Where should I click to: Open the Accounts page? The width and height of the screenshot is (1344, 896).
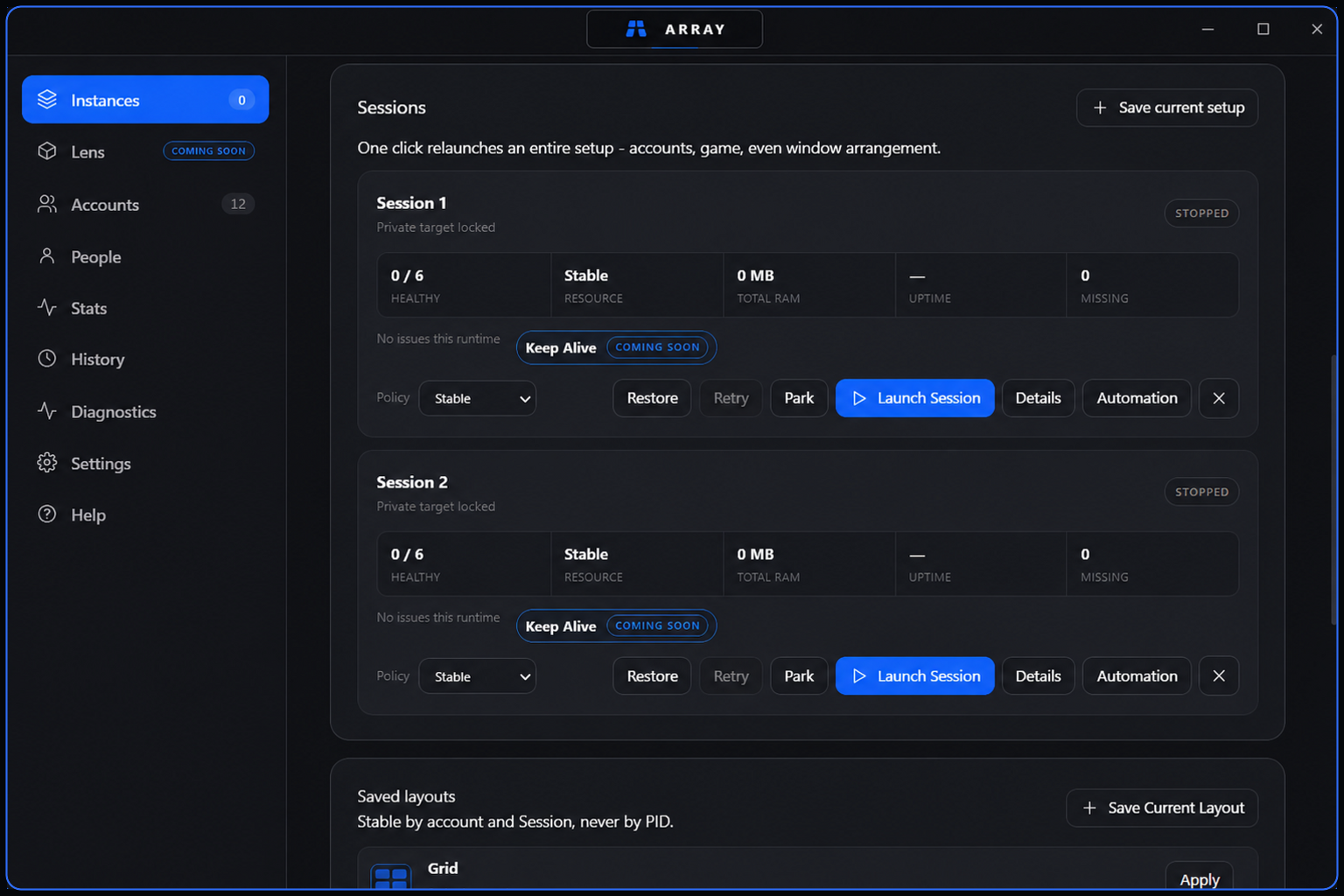pyautogui.click(x=145, y=204)
